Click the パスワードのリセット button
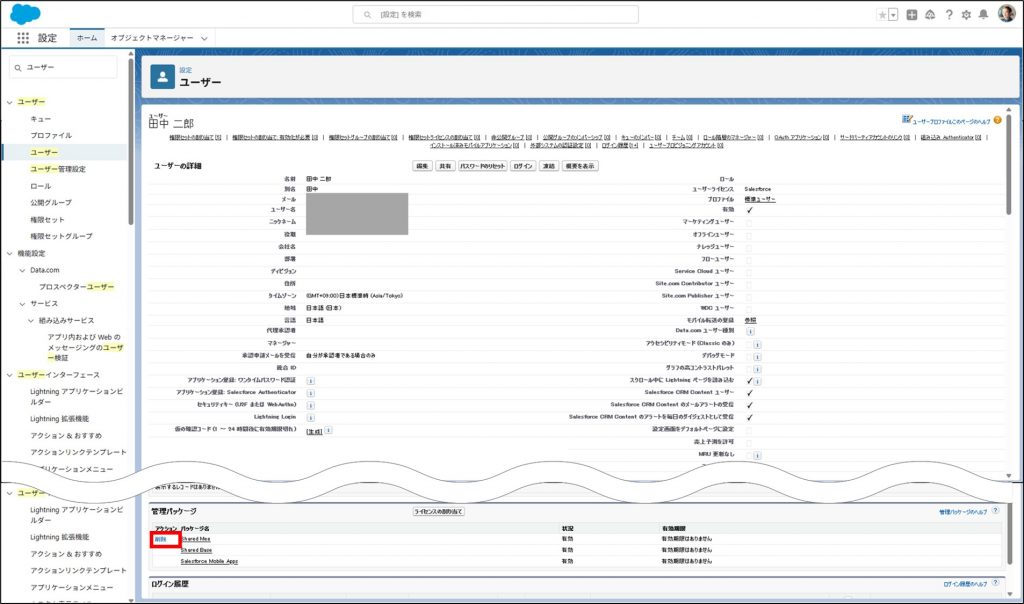1024x604 pixels. coord(482,166)
